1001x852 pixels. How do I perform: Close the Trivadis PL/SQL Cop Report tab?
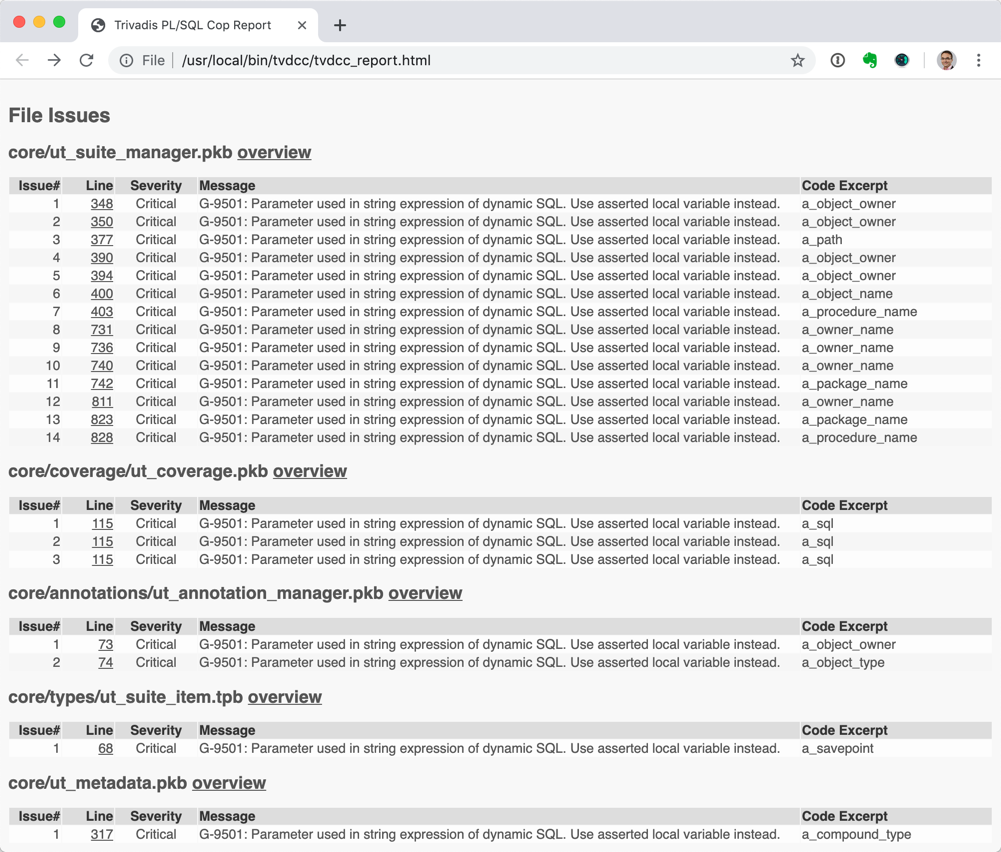coord(302,25)
